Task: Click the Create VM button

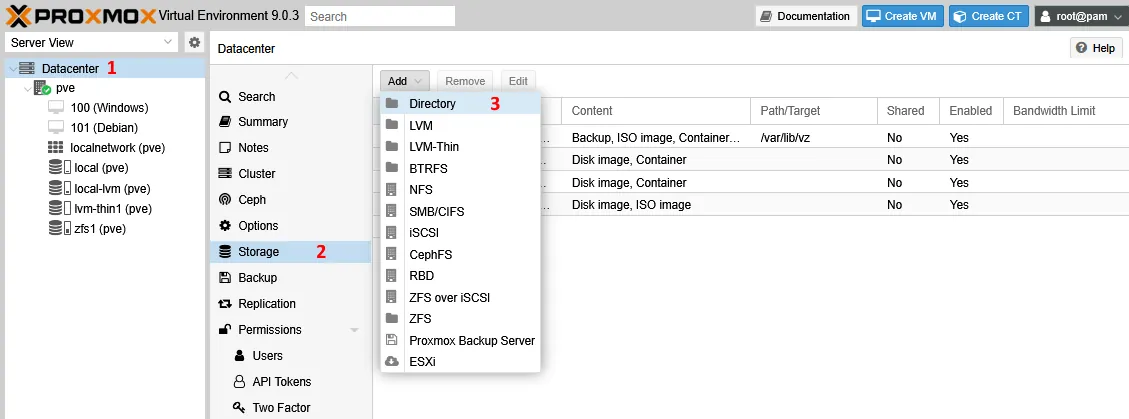Action: pos(903,16)
